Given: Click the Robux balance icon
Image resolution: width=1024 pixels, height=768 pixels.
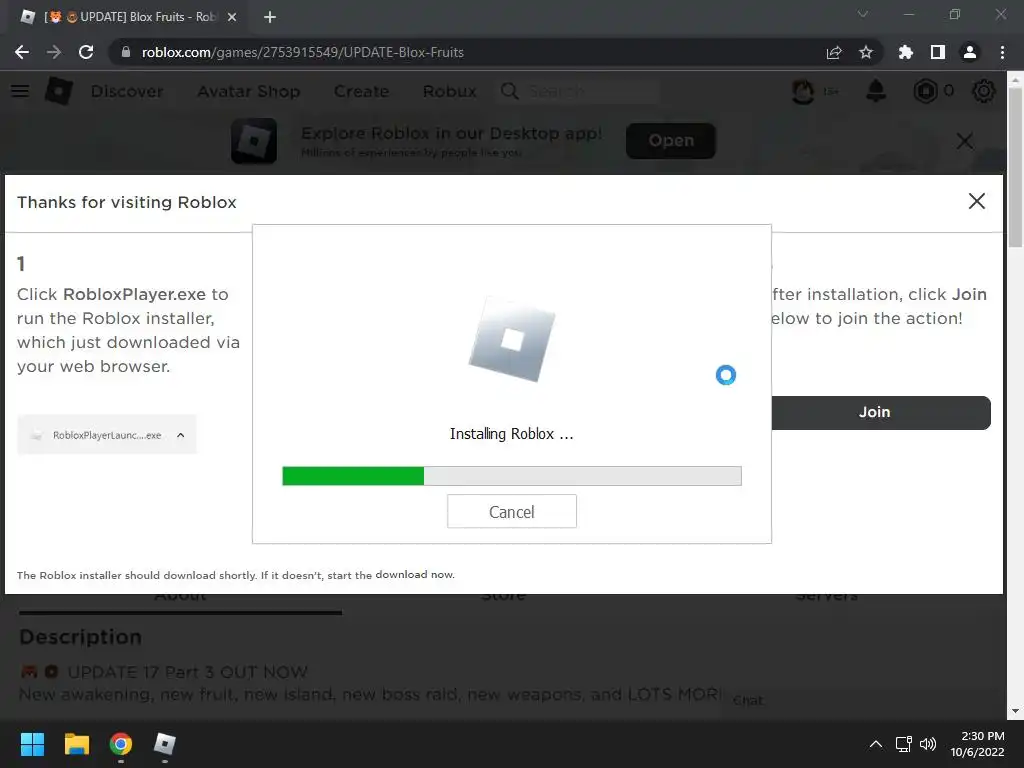Looking at the screenshot, I should pos(925,91).
